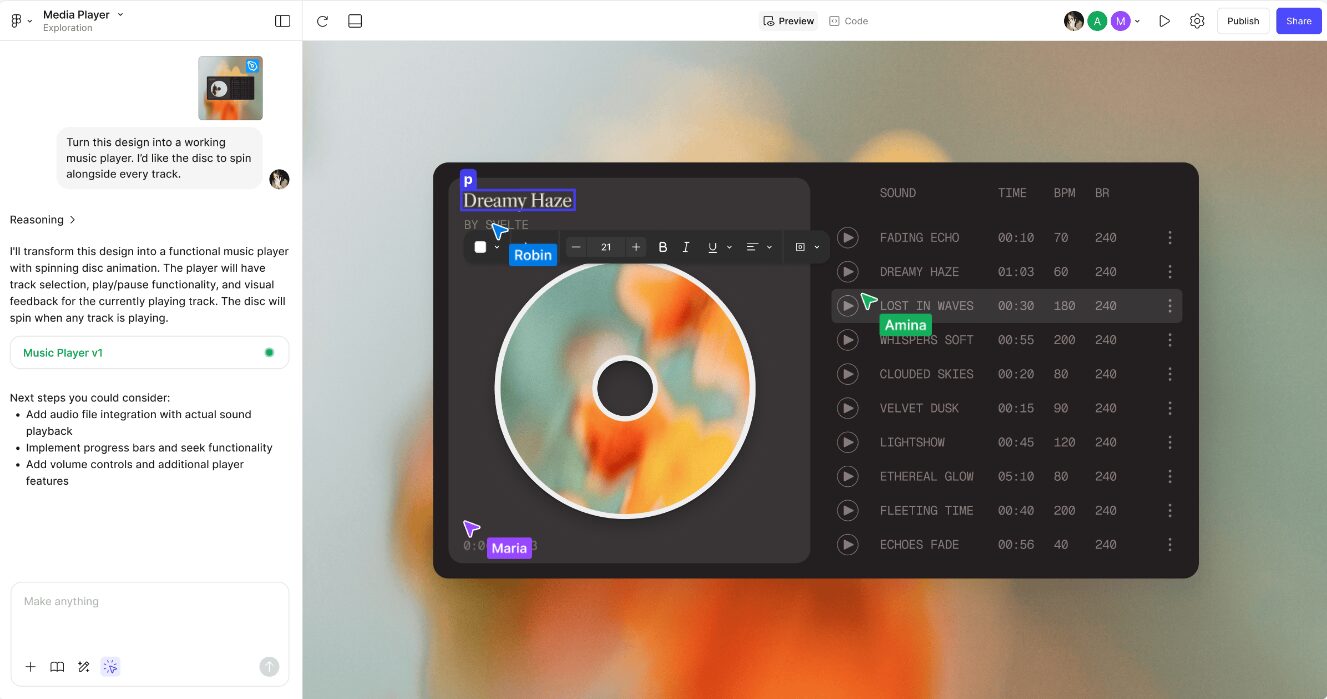The width and height of the screenshot is (1327, 699).
Task: Open the text alignment dropdown
Action: click(759, 247)
